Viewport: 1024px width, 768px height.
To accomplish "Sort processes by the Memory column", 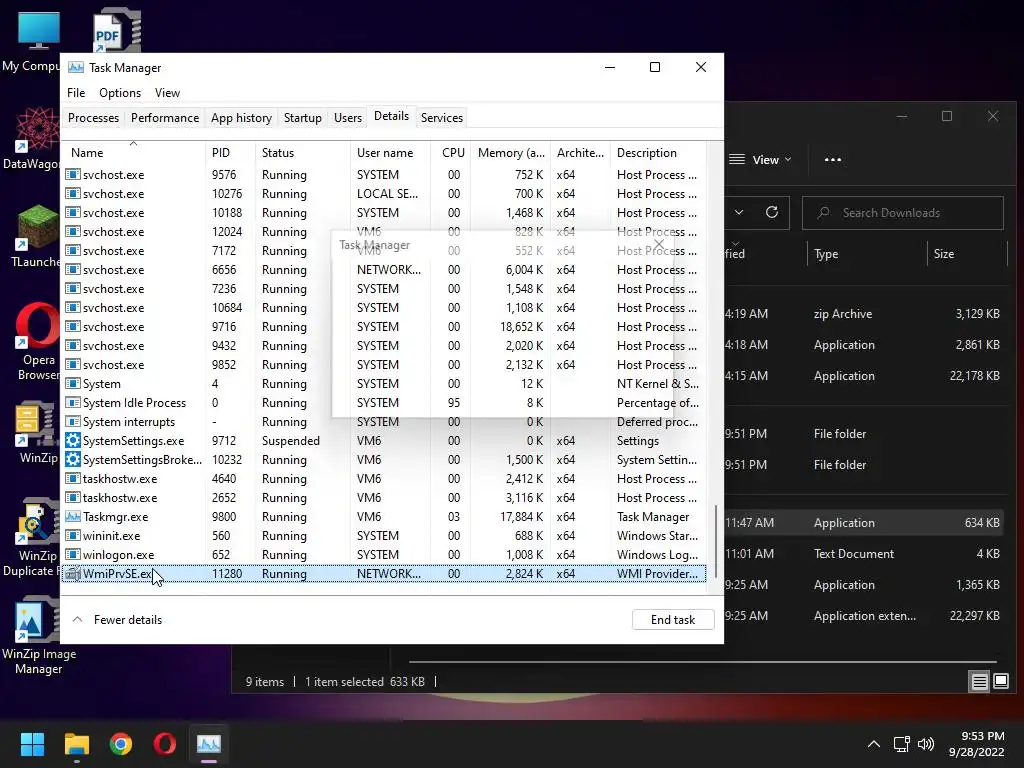I will (511, 153).
